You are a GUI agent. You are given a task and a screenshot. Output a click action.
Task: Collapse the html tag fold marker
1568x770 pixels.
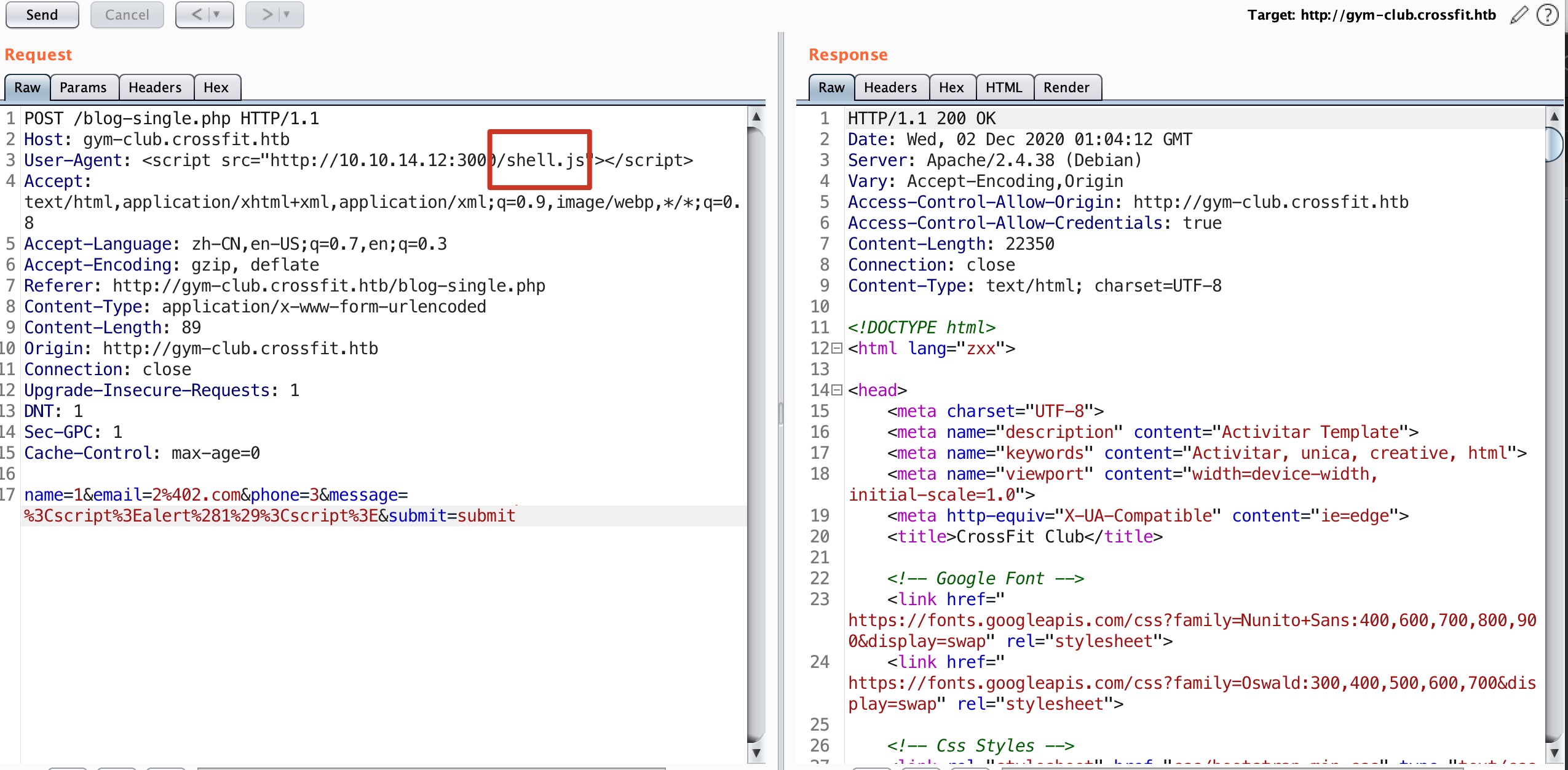836,349
